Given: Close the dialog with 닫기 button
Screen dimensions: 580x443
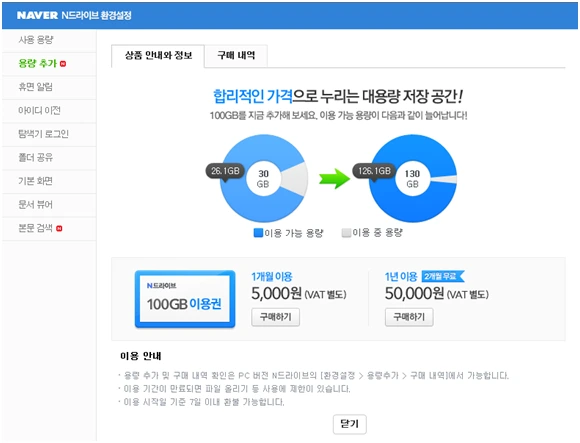Looking at the screenshot, I should tap(350, 424).
